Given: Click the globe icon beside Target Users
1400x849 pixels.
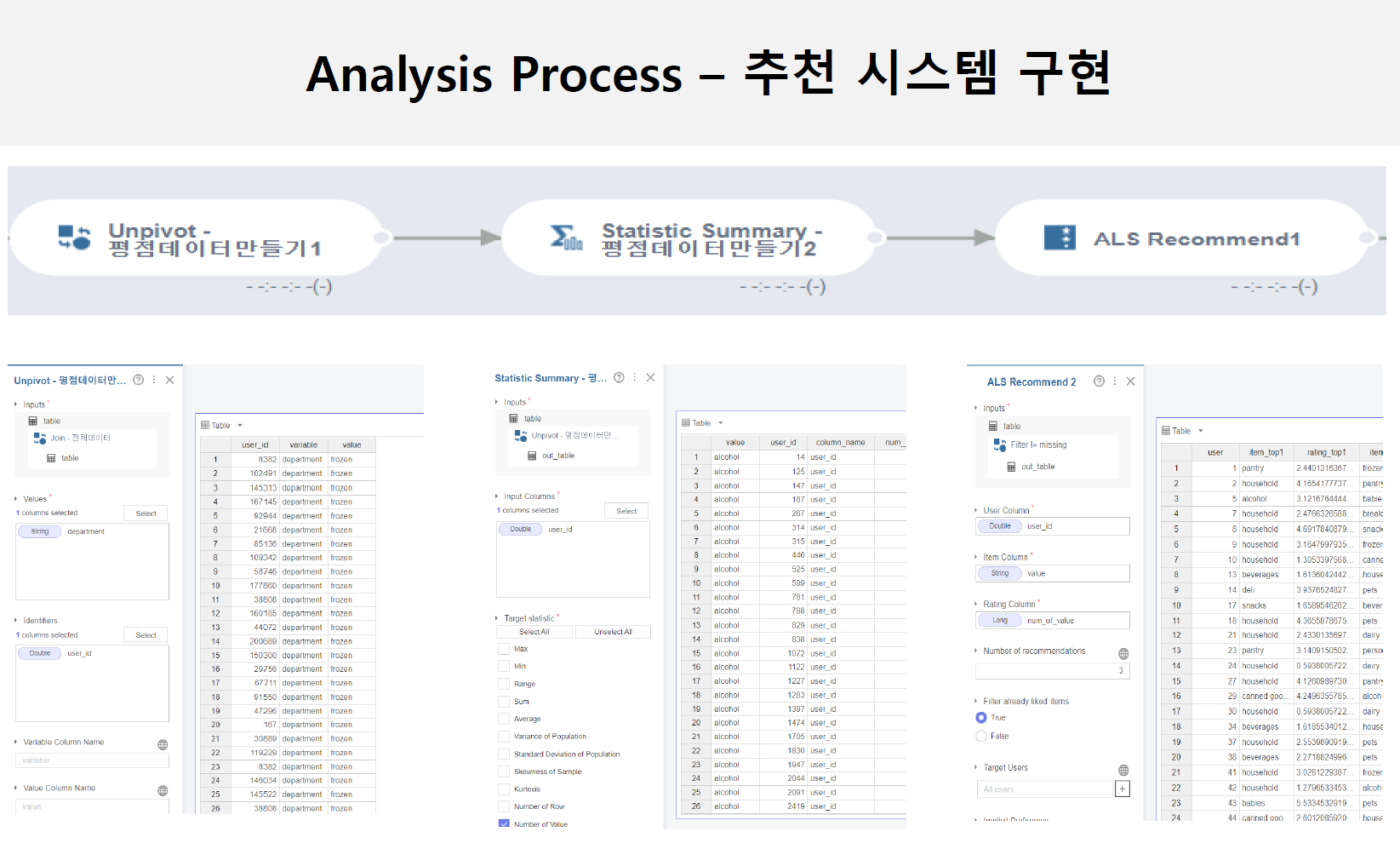Looking at the screenshot, I should [1123, 770].
